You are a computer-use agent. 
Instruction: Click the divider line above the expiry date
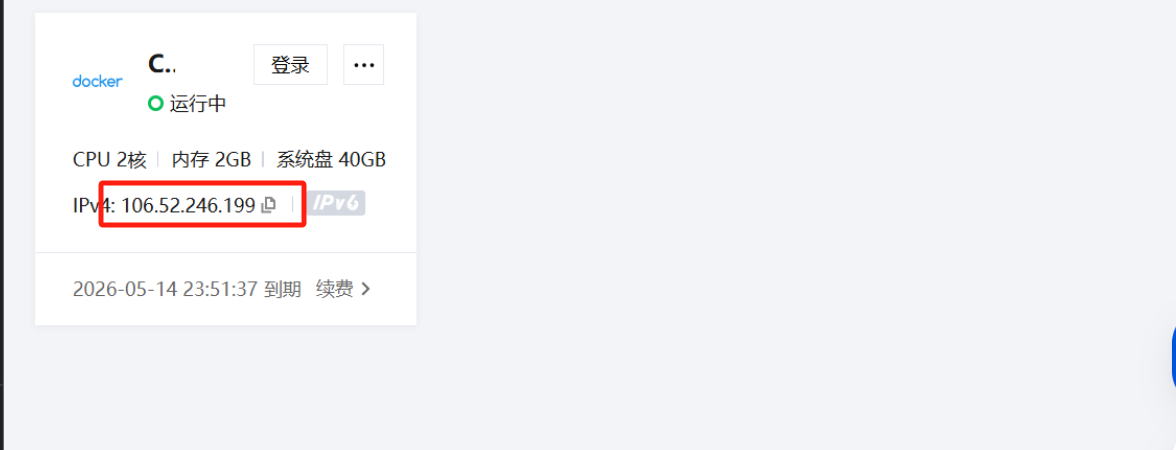pyautogui.click(x=226, y=253)
